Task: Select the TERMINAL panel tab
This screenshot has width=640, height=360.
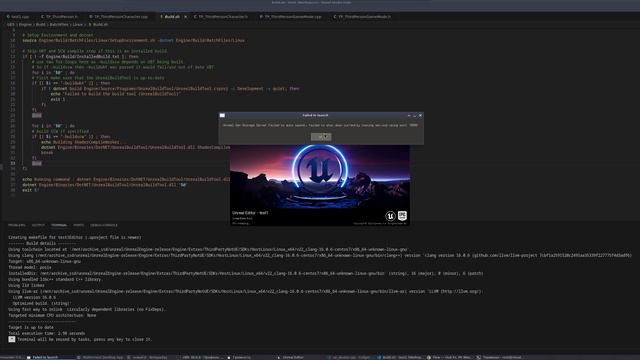Action: 59,225
